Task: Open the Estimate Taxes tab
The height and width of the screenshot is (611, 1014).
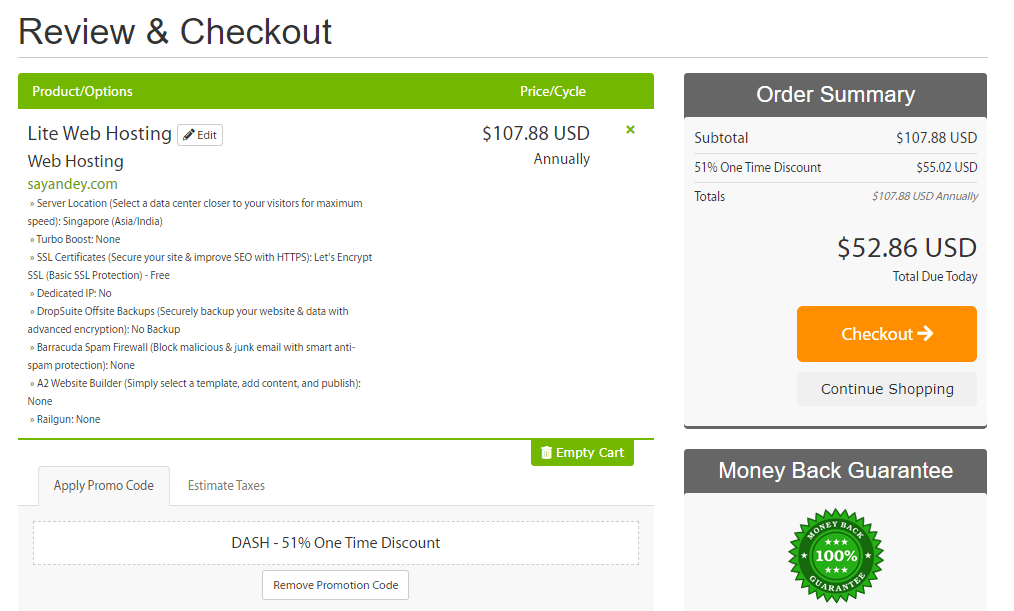Action: click(x=226, y=486)
